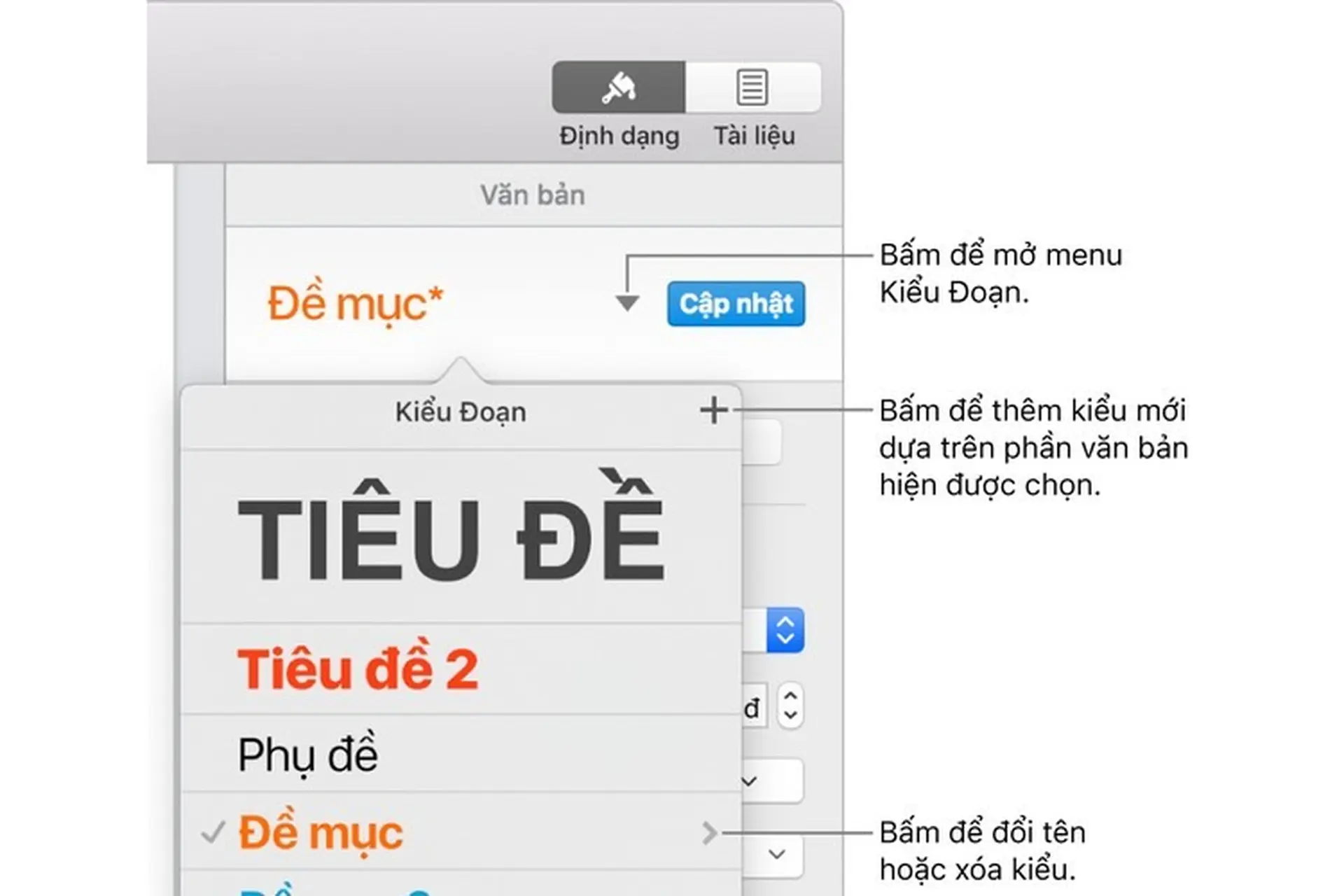Image resolution: width=1344 pixels, height=896 pixels.
Task: Open the Kiểu Đoạn menu arrow
Action: 627,302
